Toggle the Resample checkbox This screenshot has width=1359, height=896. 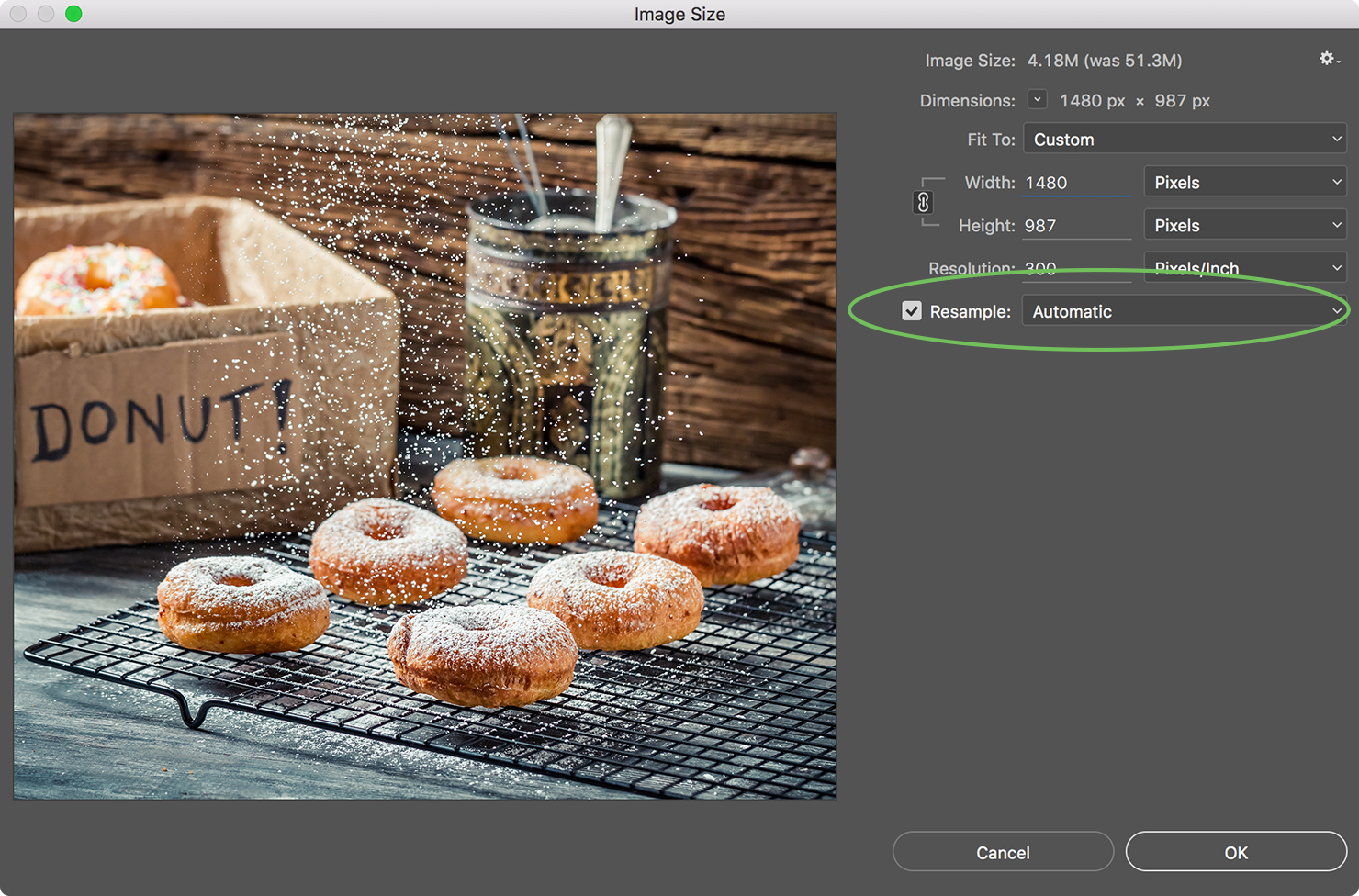pos(912,311)
